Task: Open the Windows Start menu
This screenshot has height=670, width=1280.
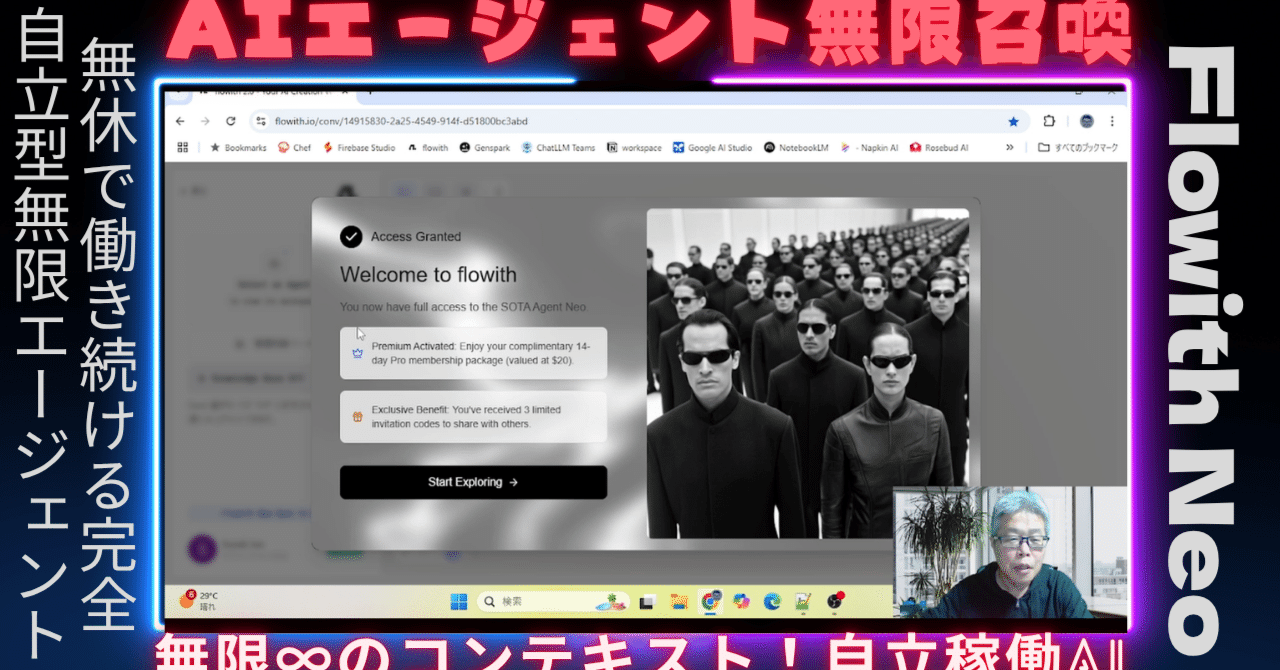Action: tap(459, 601)
